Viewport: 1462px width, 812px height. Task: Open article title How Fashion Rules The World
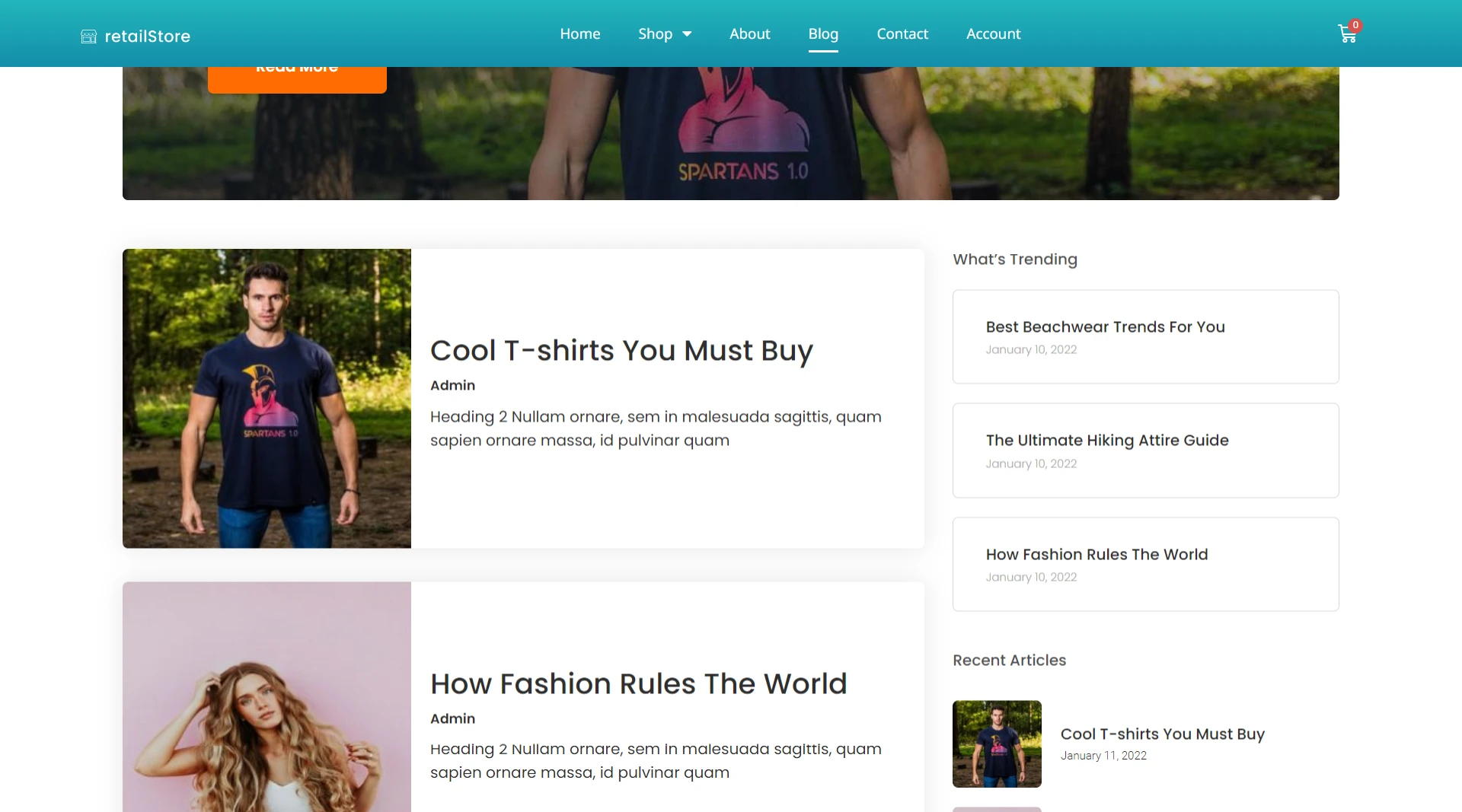pyautogui.click(x=638, y=683)
